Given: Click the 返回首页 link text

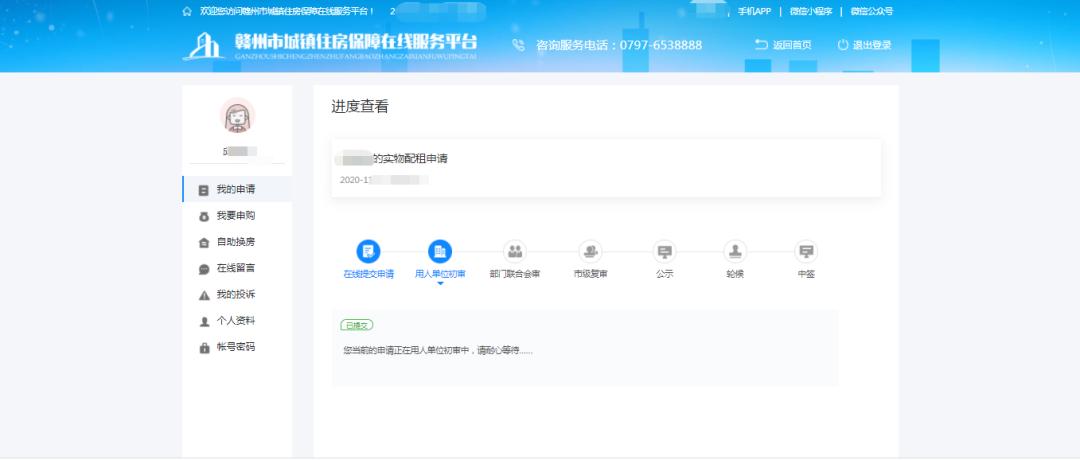Looking at the screenshot, I should (792, 45).
